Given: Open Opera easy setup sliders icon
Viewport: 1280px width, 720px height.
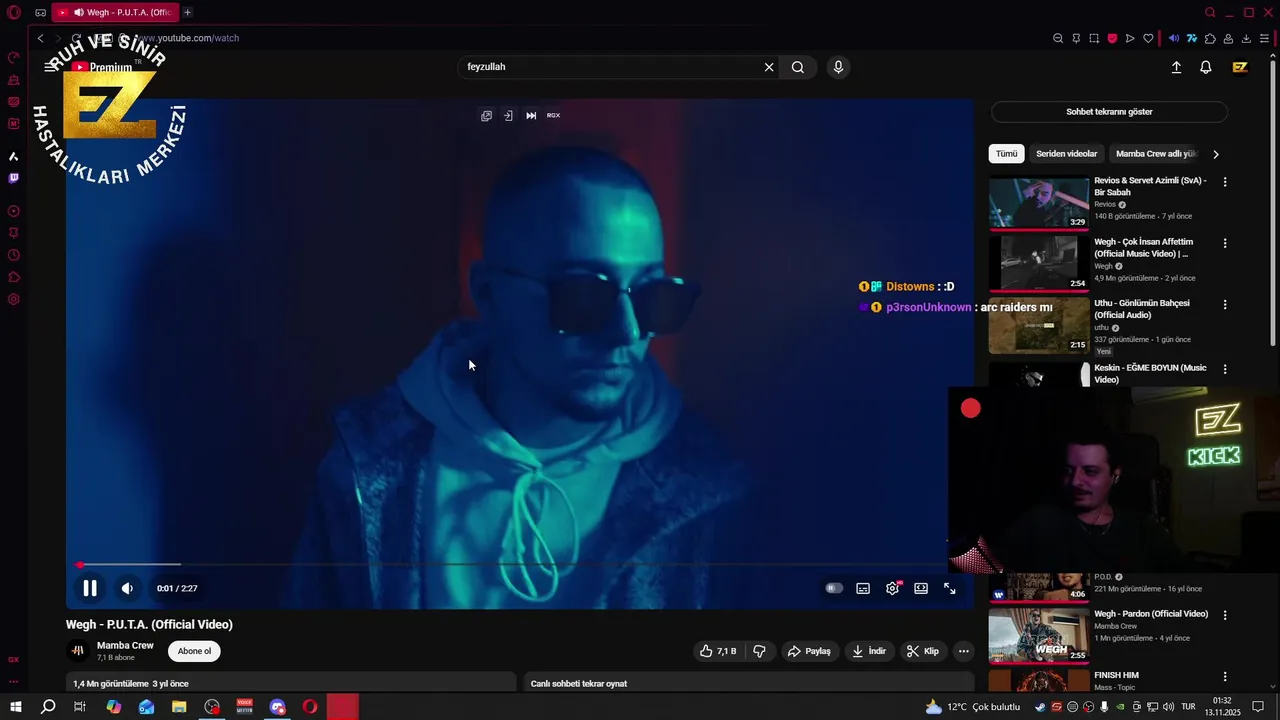Looking at the screenshot, I should point(1264,38).
